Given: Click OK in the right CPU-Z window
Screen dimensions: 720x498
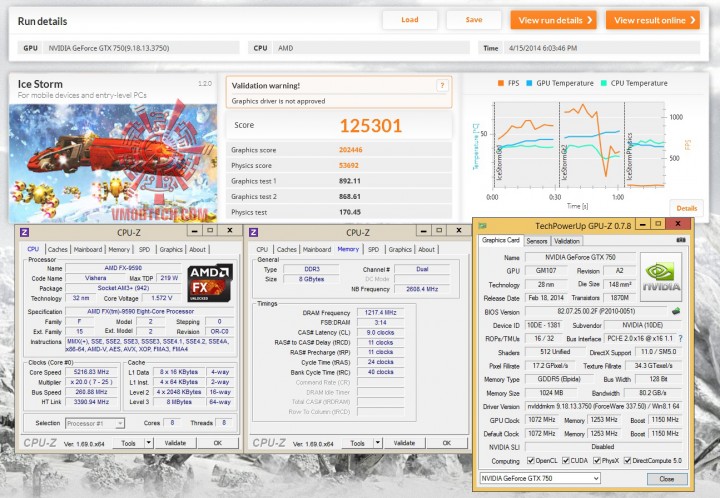Looking at the screenshot, I should 447,443.
